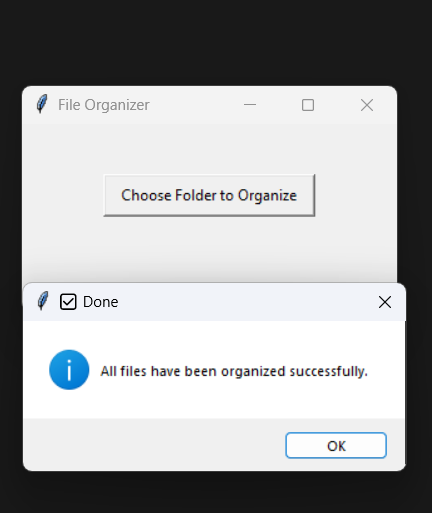Confirm the dialog with OK
Image resolution: width=432 pixels, height=513 pixels.
336,445
